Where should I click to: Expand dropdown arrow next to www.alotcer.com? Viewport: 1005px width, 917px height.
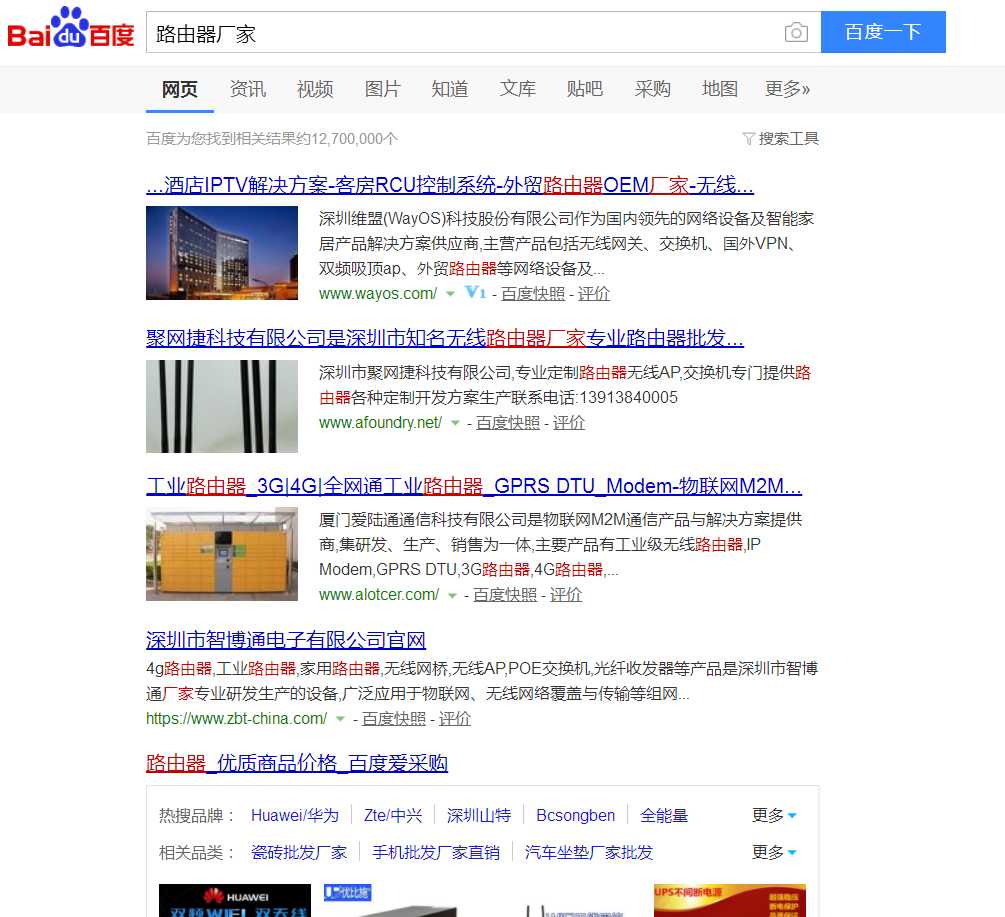[x=453, y=595]
